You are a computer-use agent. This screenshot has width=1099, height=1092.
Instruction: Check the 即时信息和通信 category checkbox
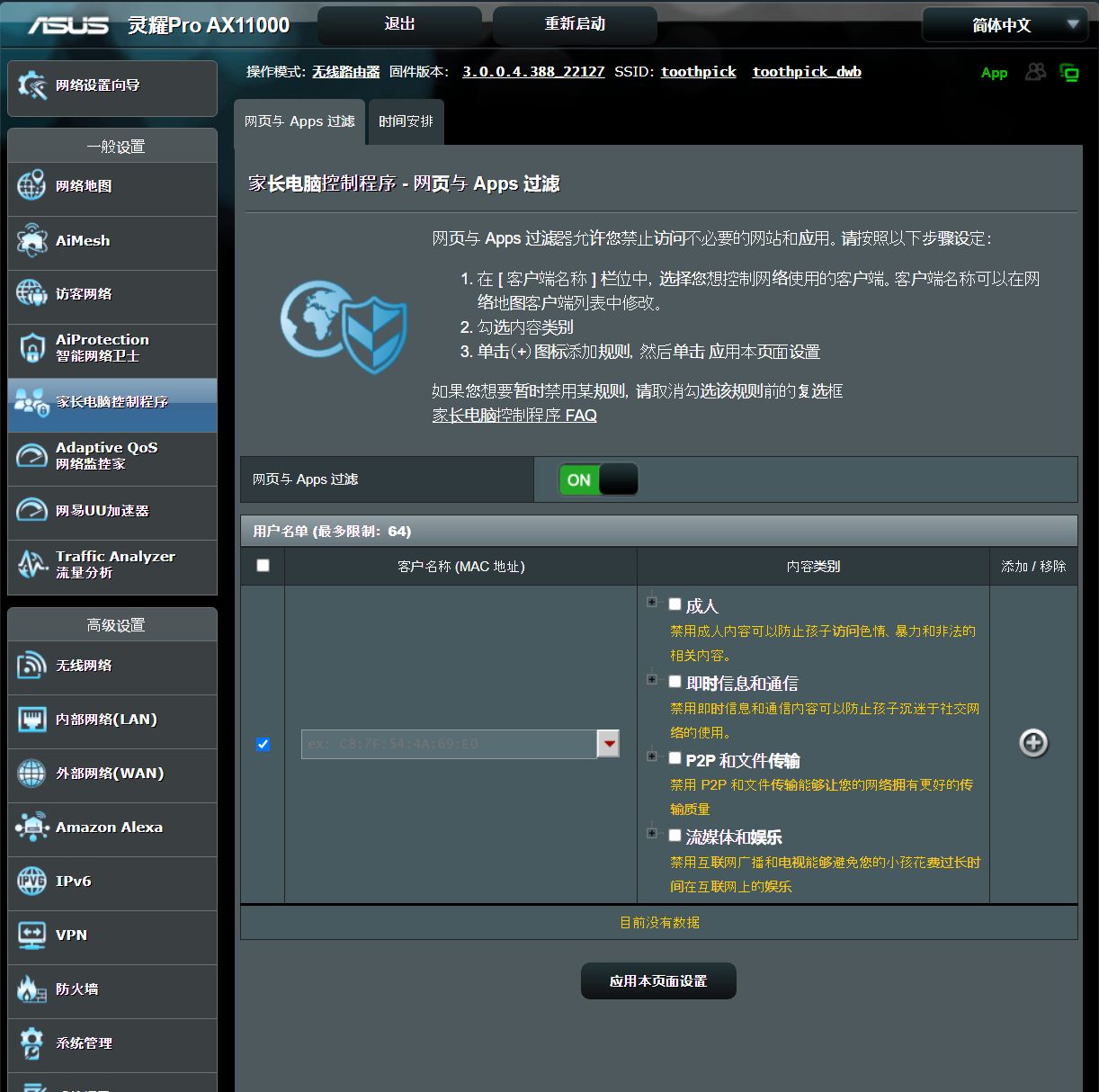click(x=675, y=682)
